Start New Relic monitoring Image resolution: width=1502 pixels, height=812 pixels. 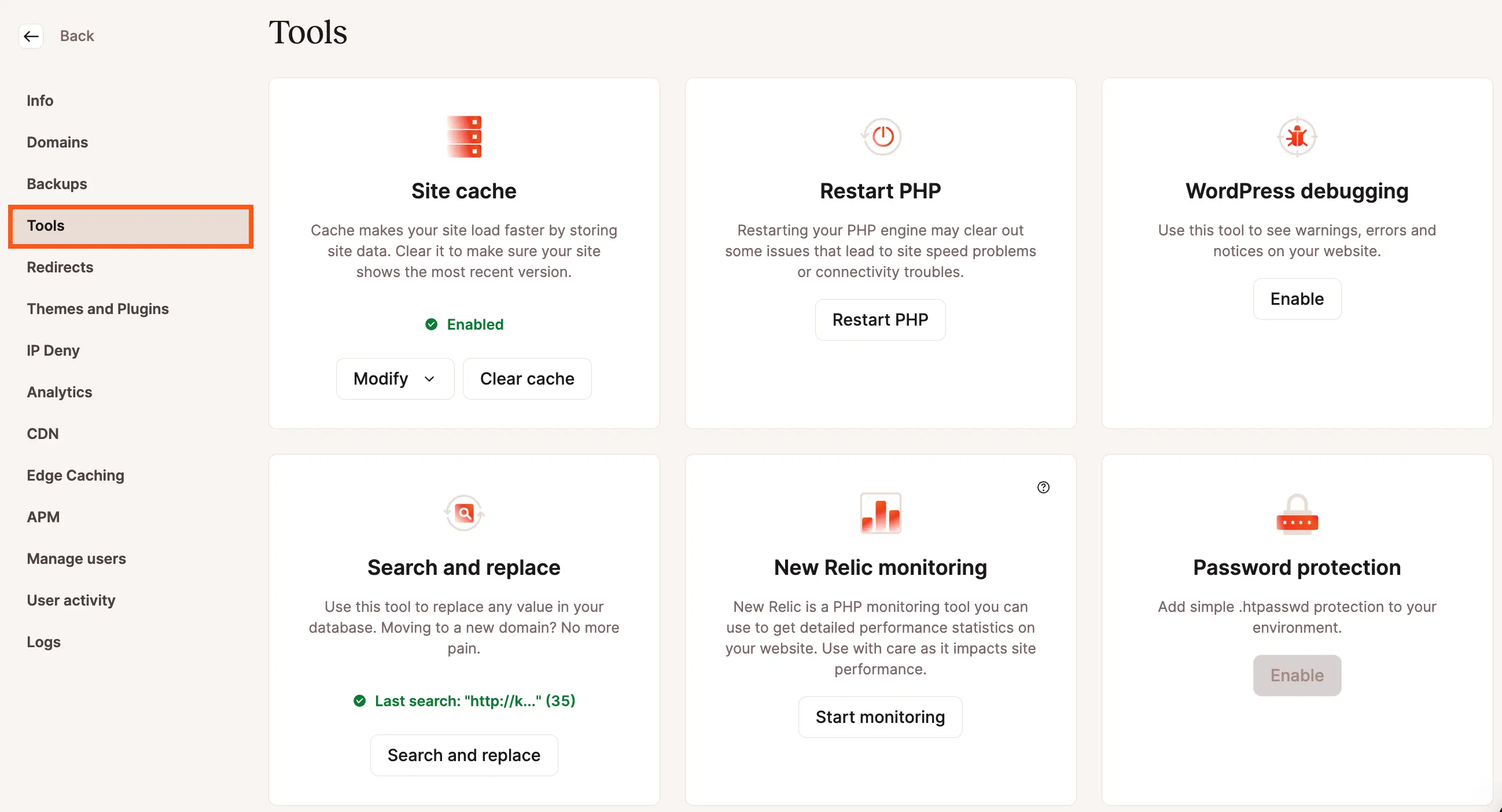coord(880,717)
